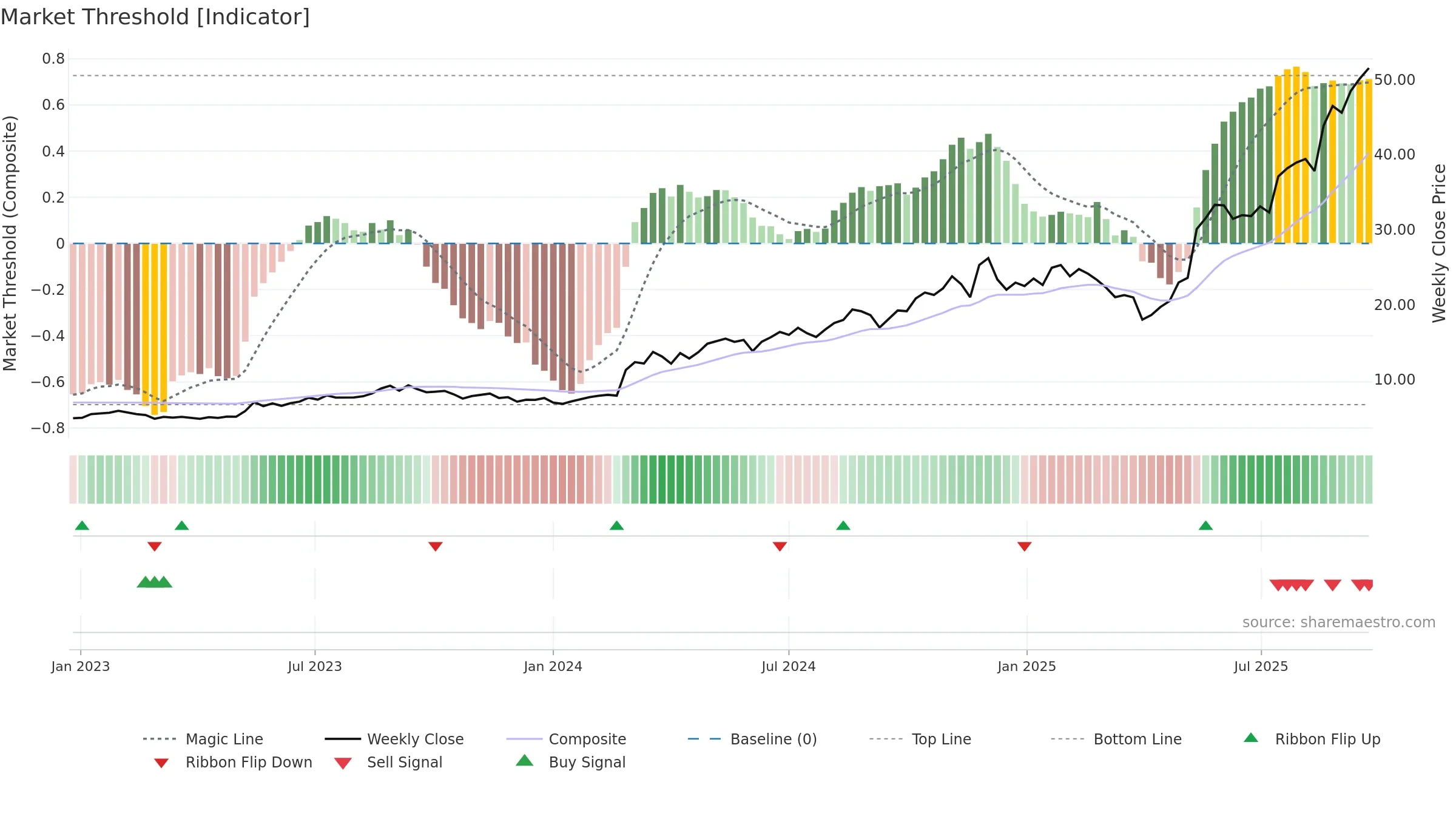Viewport: 1456px width, 819px height.
Task: Click the 0.6 left axis tick label
Action: (x=53, y=105)
